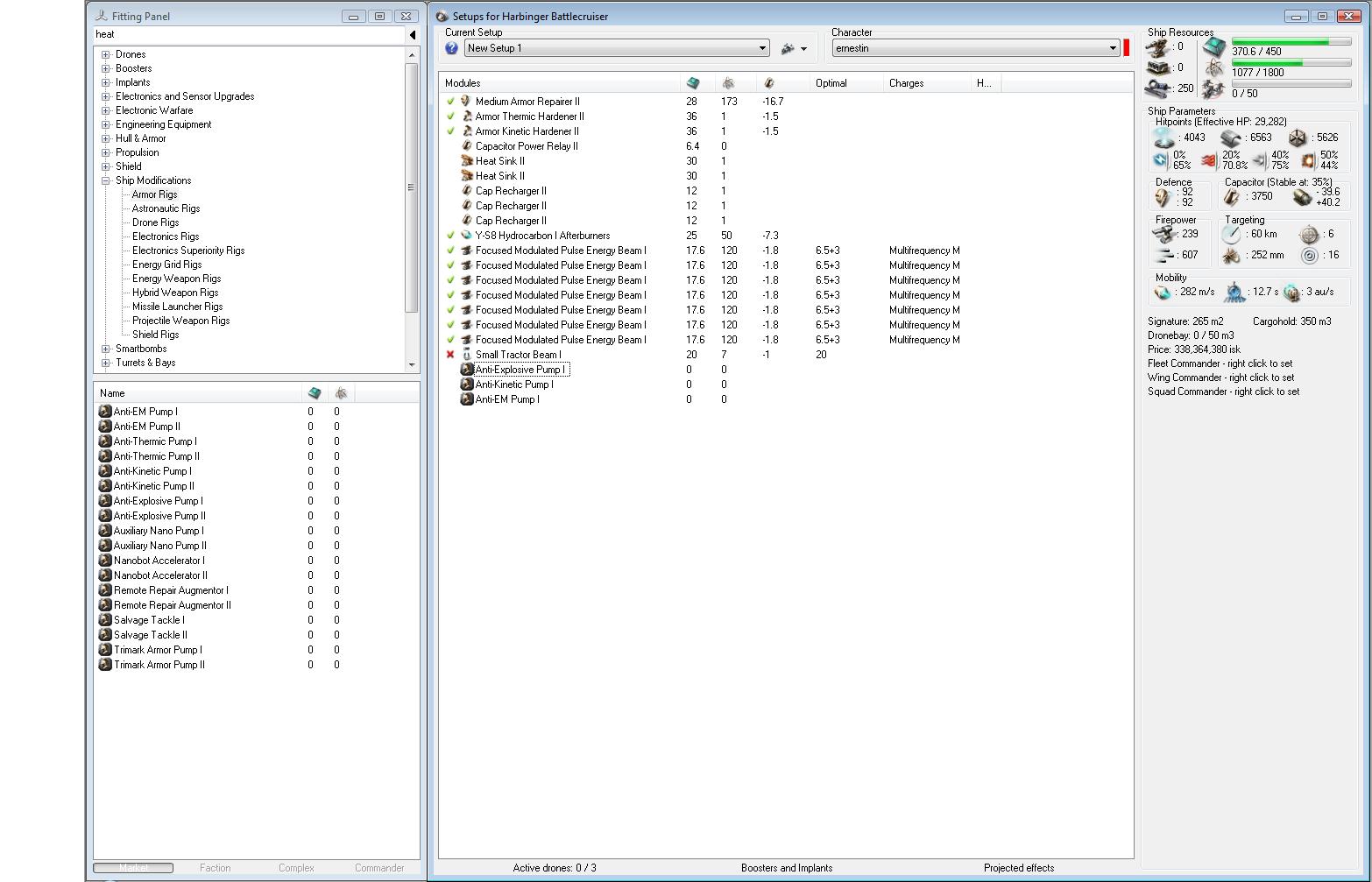This screenshot has width=1372, height=882.
Task: Select Anti-Thermic Pump II in the item list
Action: [x=157, y=456]
